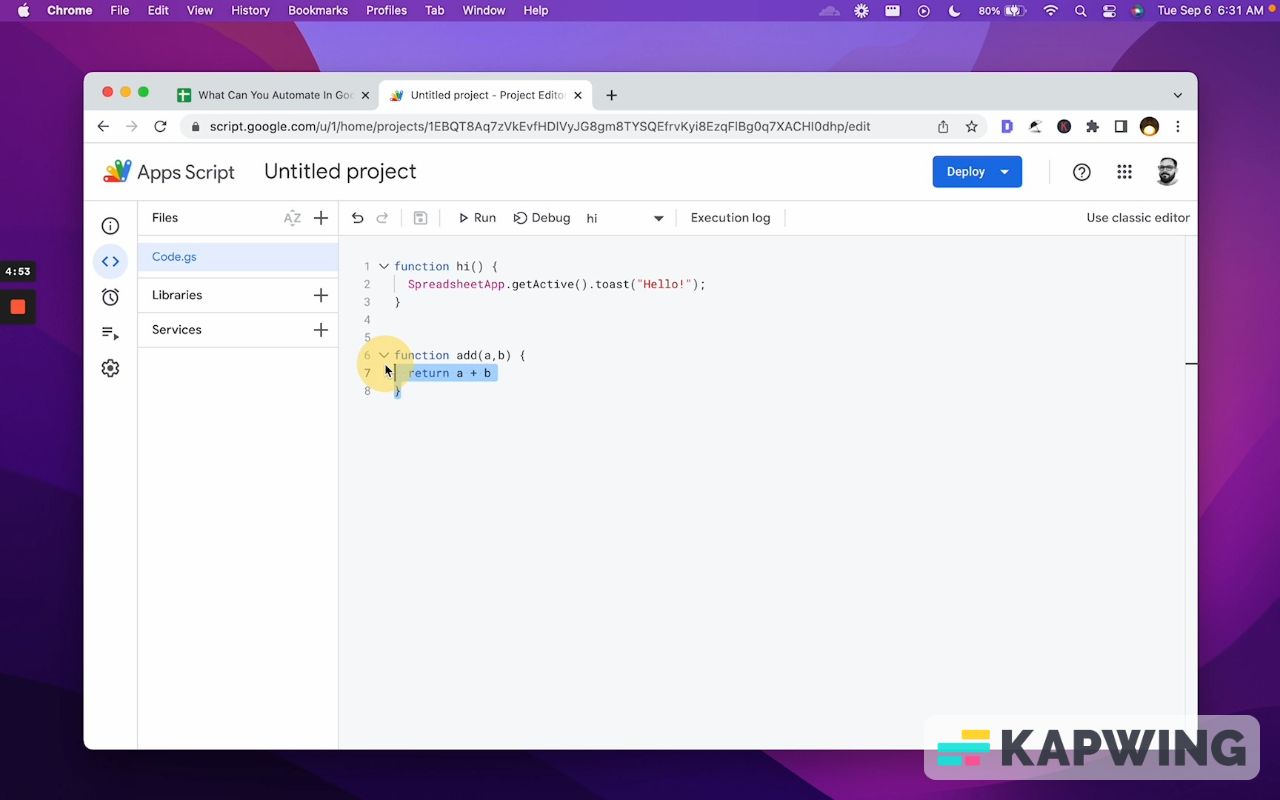Open a new Chrome tab
This screenshot has height=800, width=1280.
(x=611, y=95)
